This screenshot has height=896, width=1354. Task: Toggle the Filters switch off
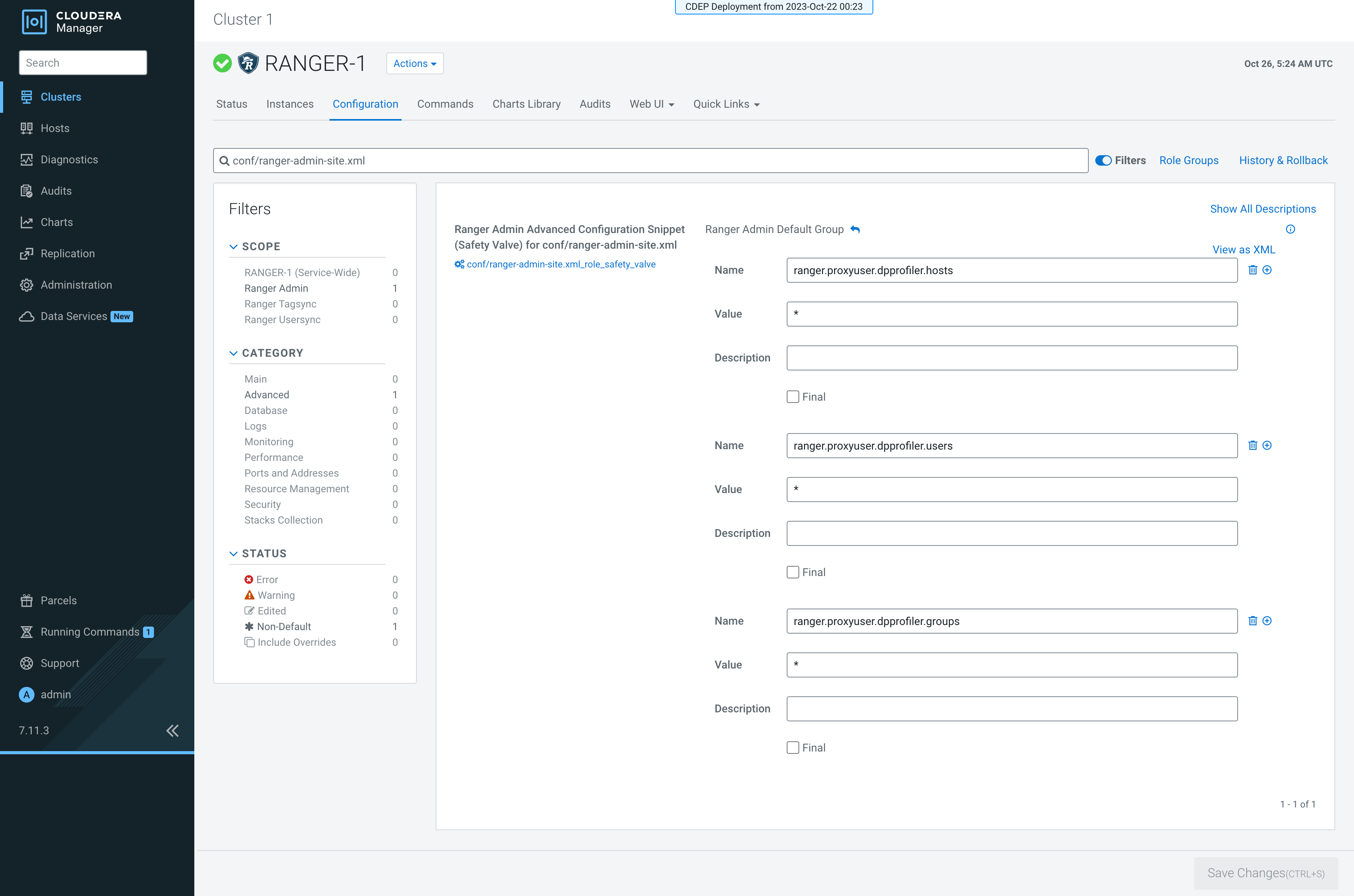tap(1103, 161)
